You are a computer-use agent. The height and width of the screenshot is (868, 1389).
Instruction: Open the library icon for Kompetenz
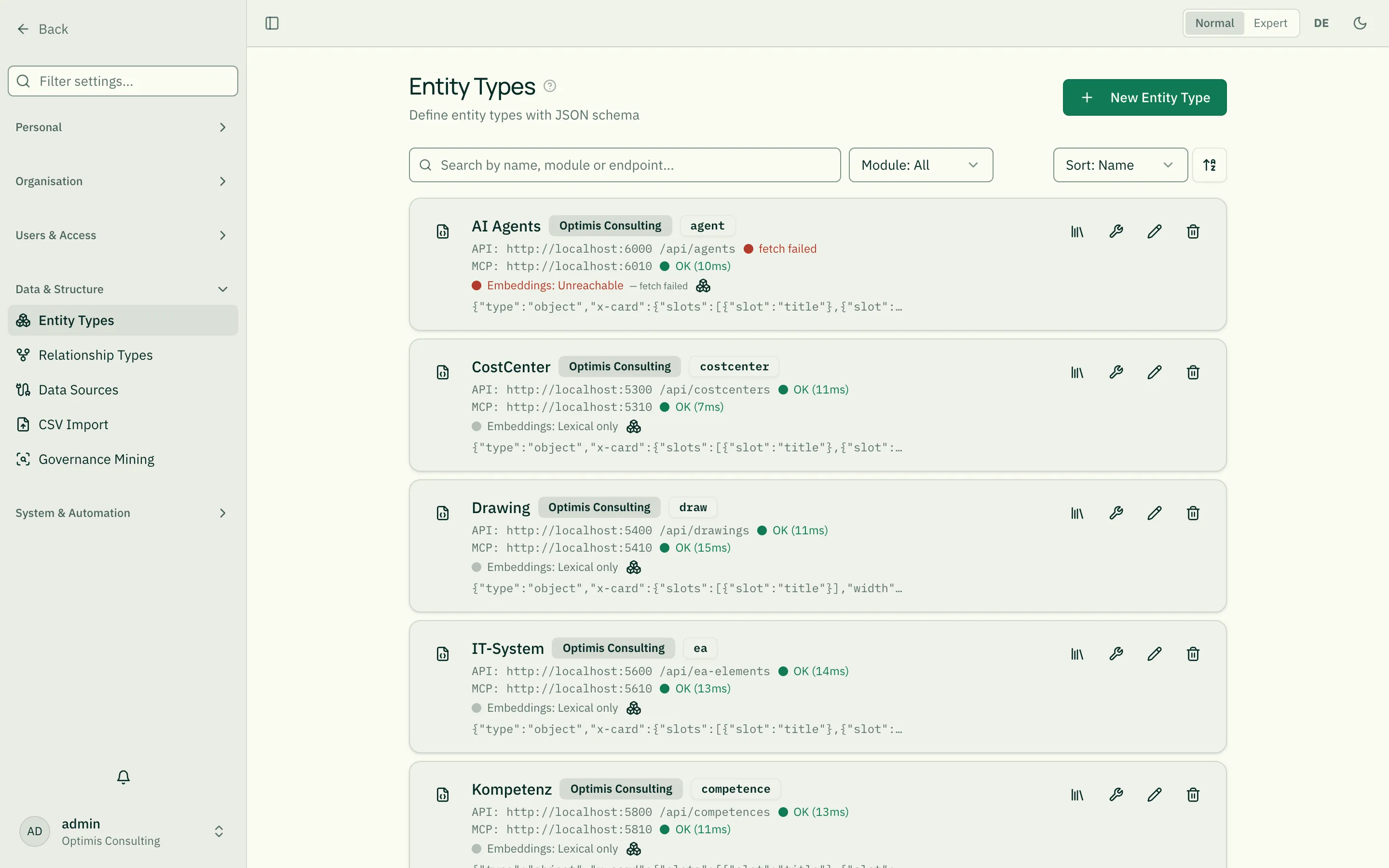click(x=1077, y=795)
